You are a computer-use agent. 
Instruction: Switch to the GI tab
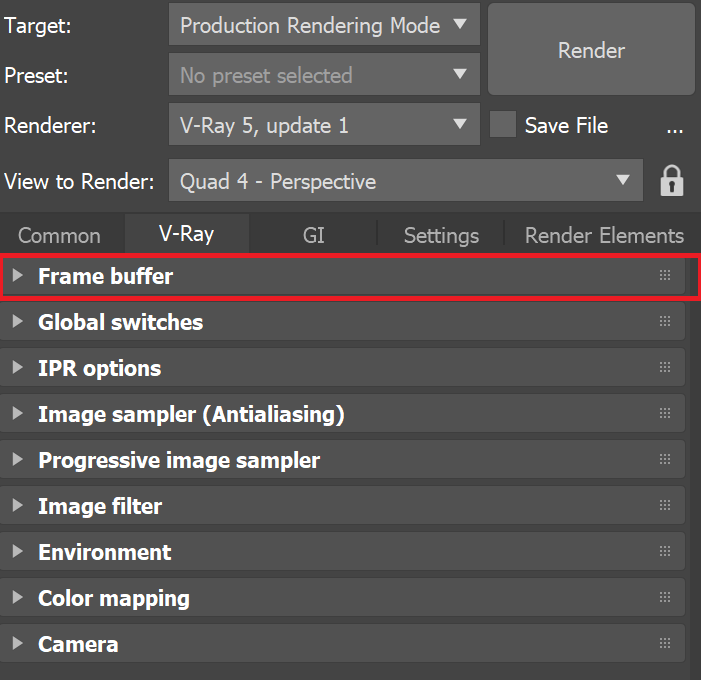click(x=313, y=235)
